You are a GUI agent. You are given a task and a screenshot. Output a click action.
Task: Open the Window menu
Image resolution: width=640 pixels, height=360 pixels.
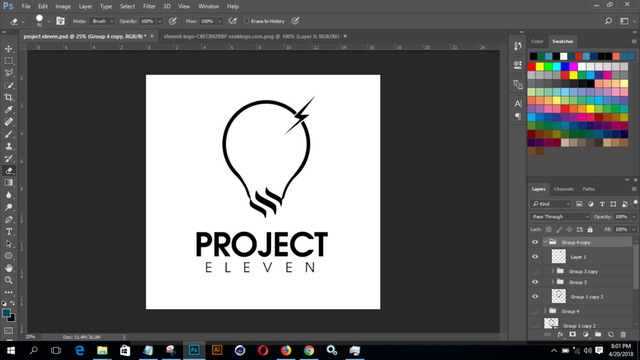click(209, 7)
